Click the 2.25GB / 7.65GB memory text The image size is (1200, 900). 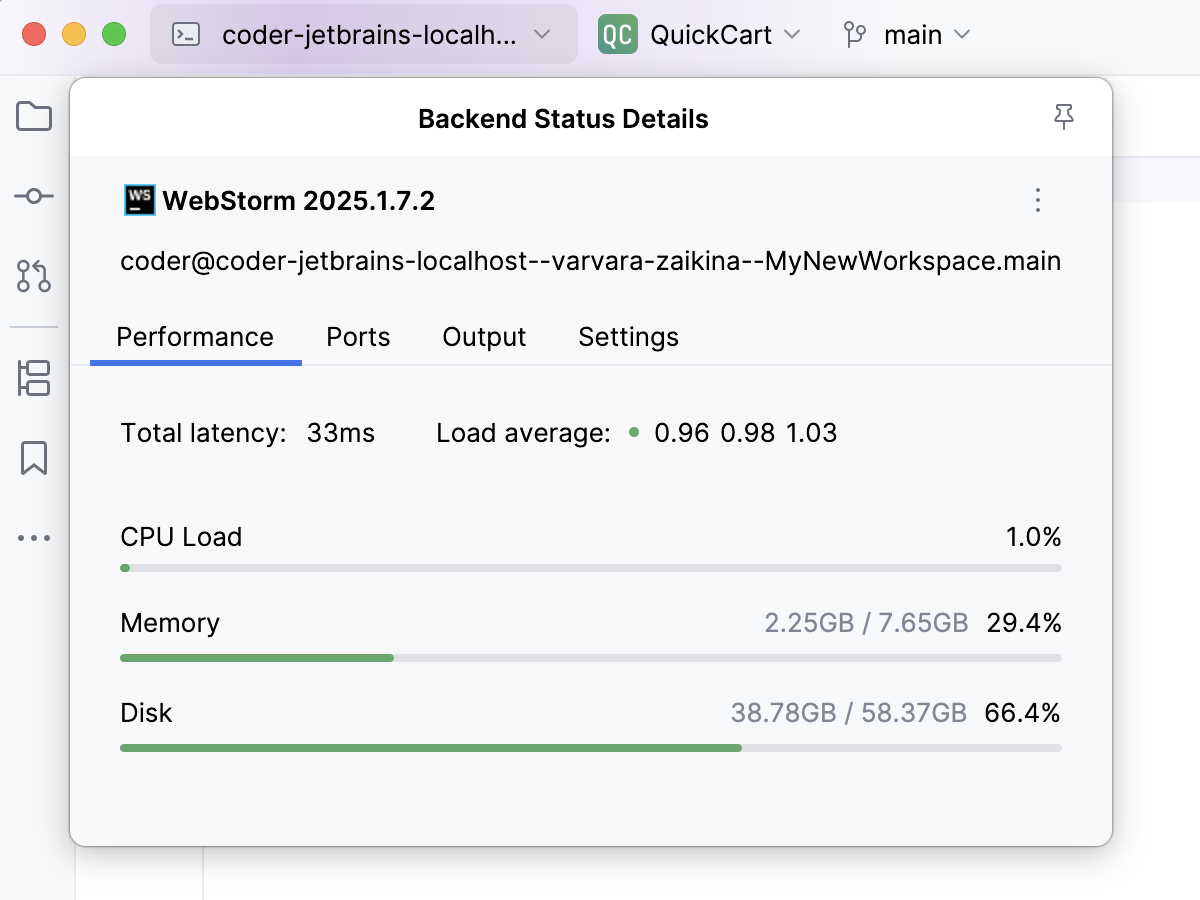867,623
